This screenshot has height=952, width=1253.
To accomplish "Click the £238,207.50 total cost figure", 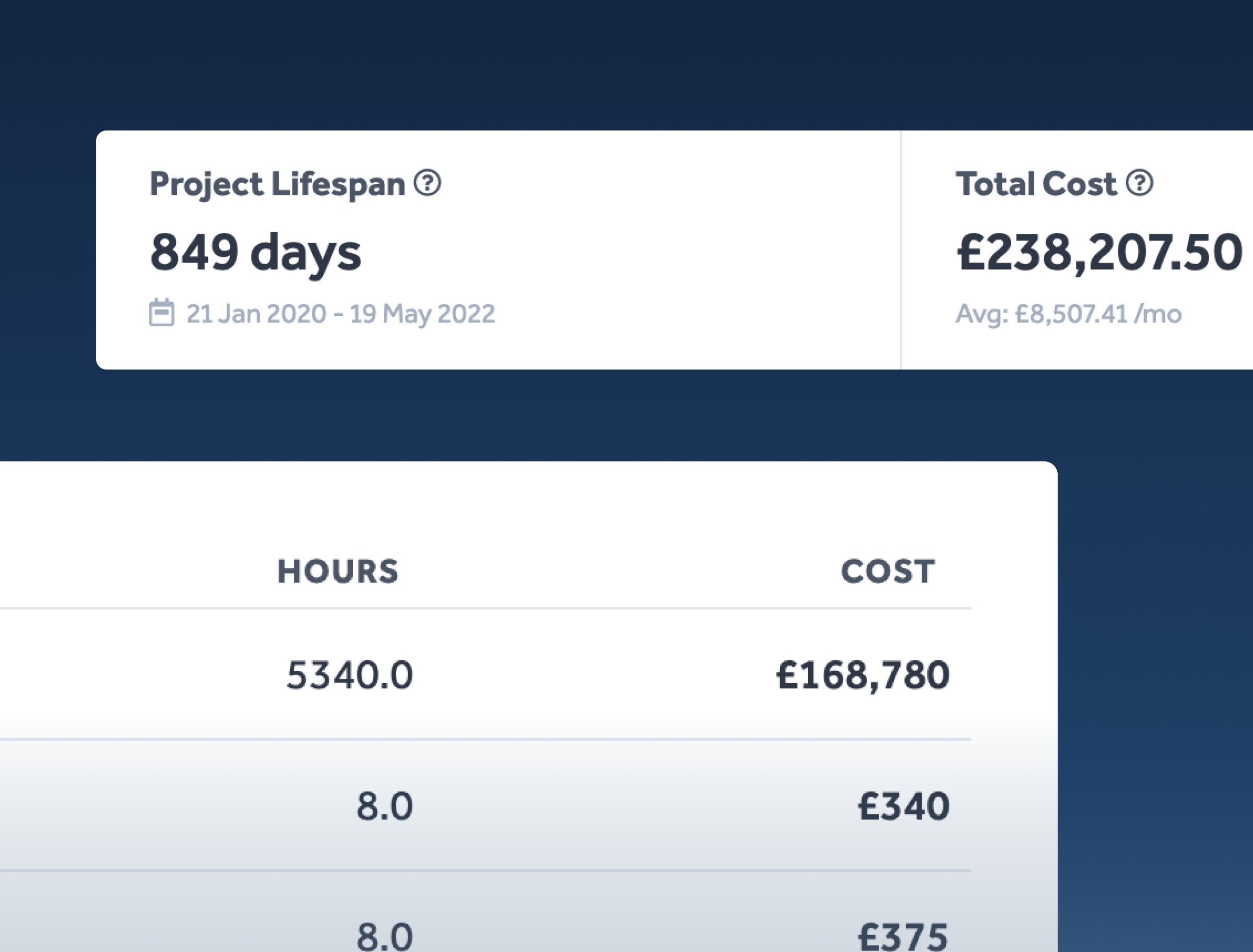I will point(1100,252).
